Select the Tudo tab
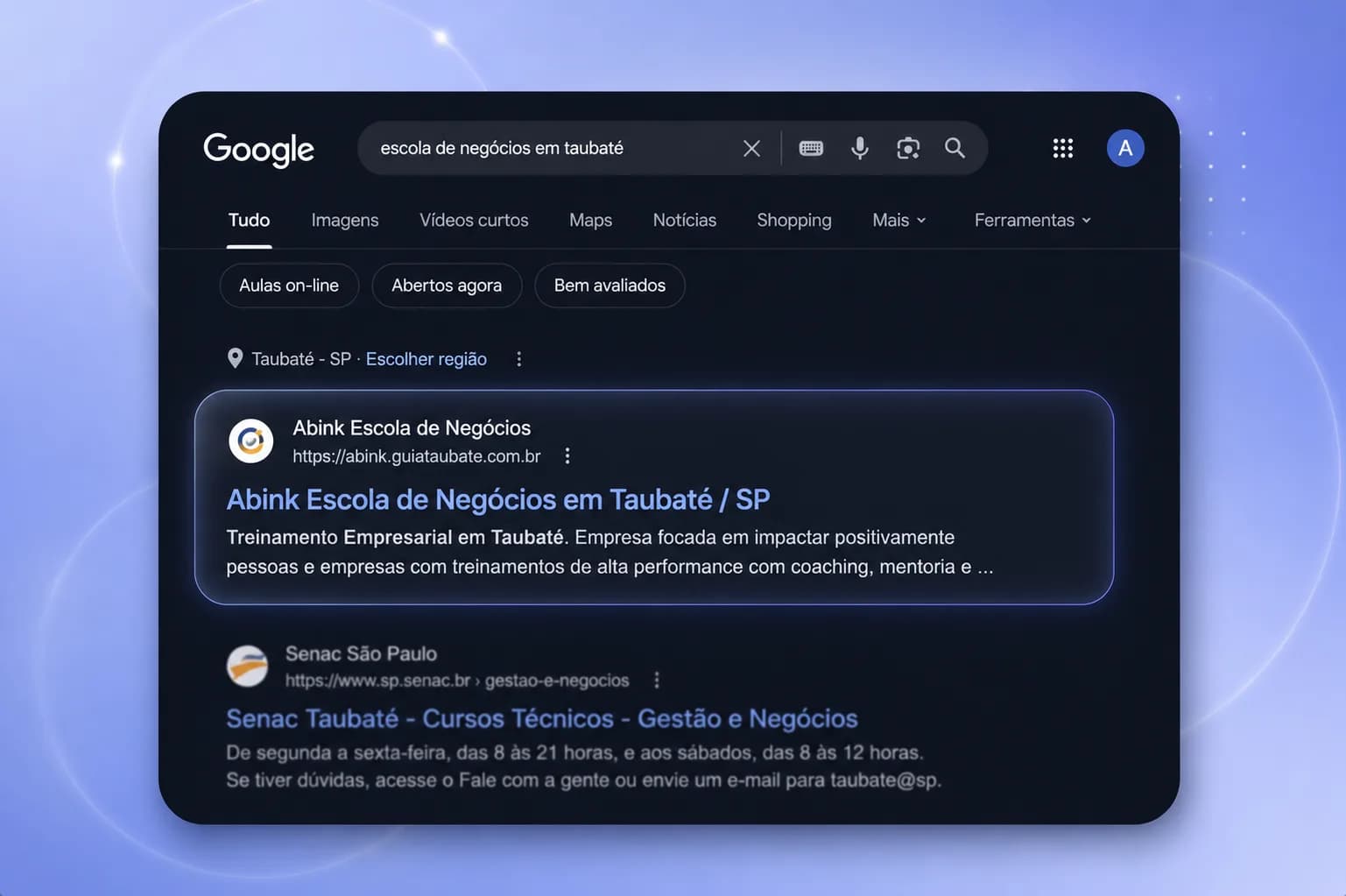1346x896 pixels. (249, 220)
